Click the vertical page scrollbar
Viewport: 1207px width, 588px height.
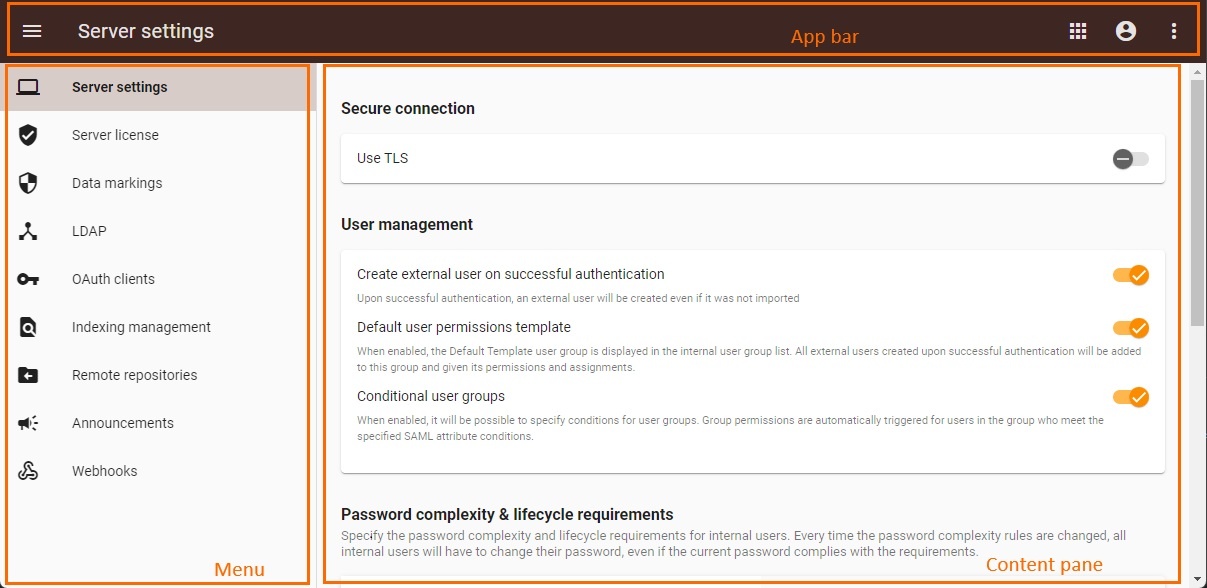pyautogui.click(x=1197, y=200)
